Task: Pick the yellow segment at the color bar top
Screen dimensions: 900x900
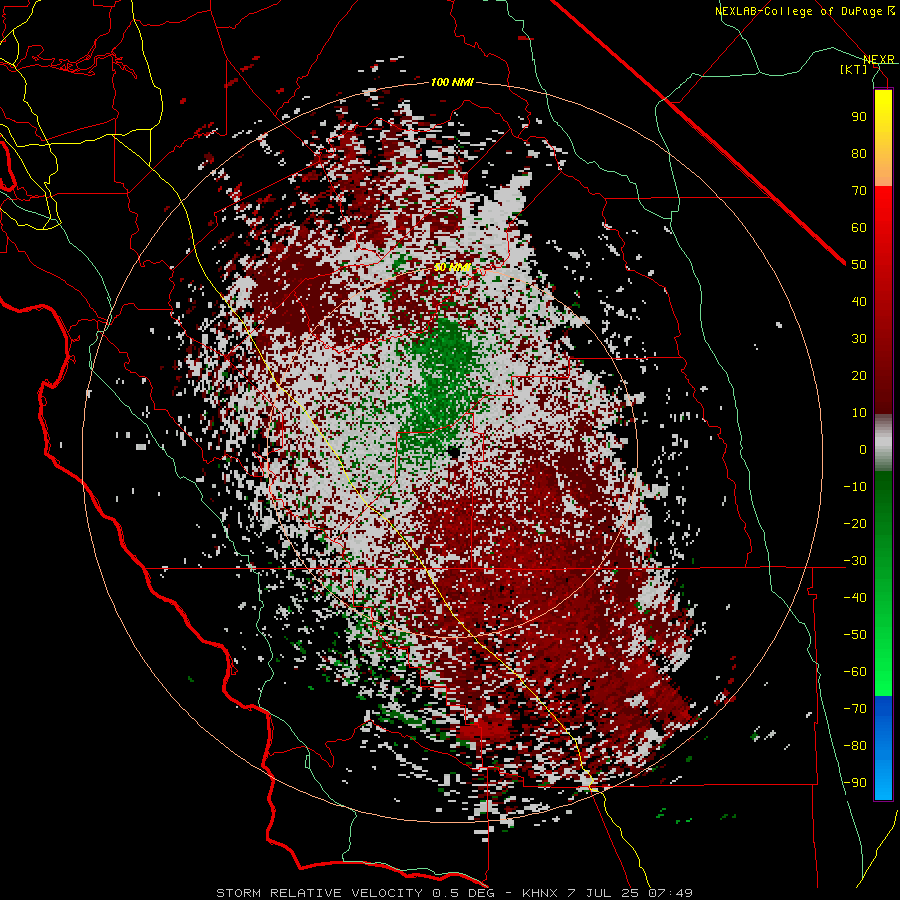Action: point(883,112)
